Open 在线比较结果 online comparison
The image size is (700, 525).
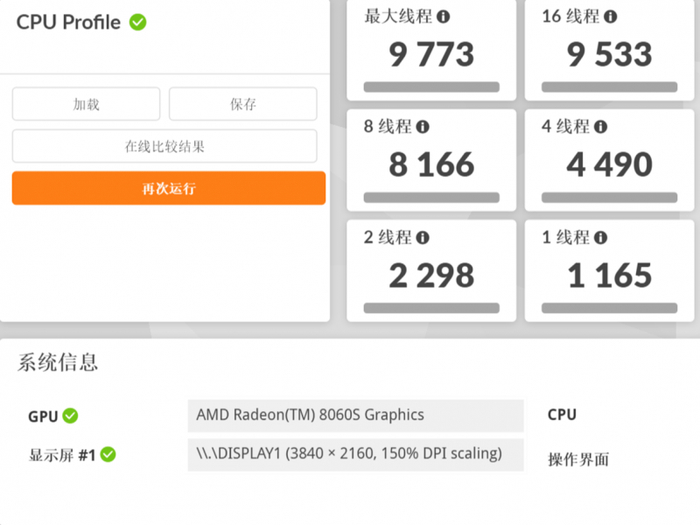coord(165,146)
